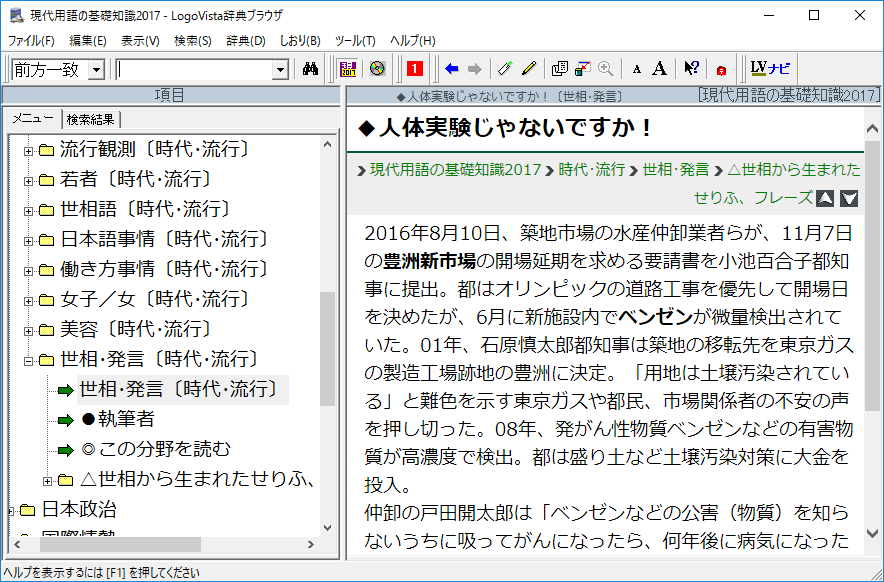Click the blue back arrow
This screenshot has height=582, width=884.
452,69
